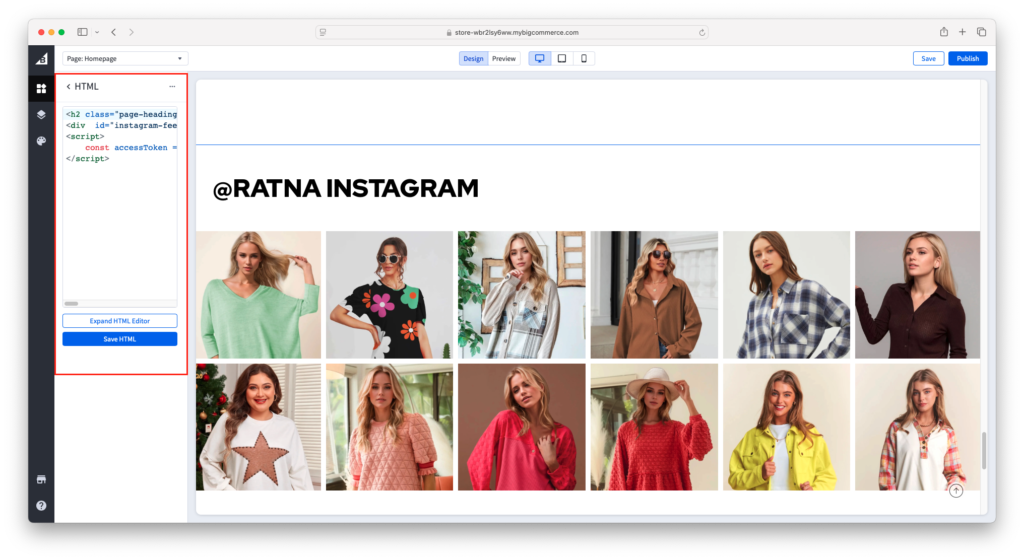Select the yellow jacket photo
This screenshot has width=1024, height=560.
[x=786, y=427]
